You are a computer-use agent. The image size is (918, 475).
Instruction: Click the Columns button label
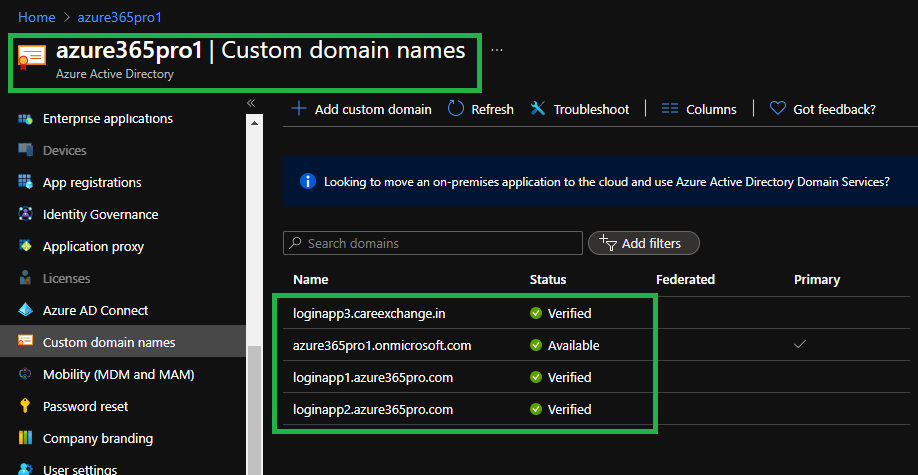(711, 110)
